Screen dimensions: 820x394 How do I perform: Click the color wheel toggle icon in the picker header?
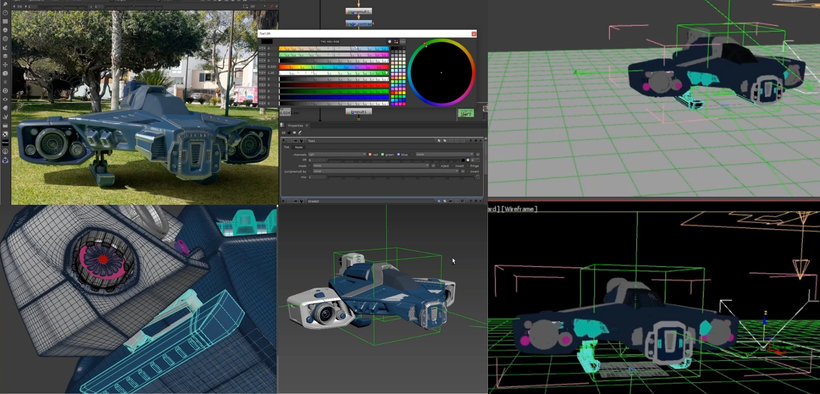coord(390,42)
